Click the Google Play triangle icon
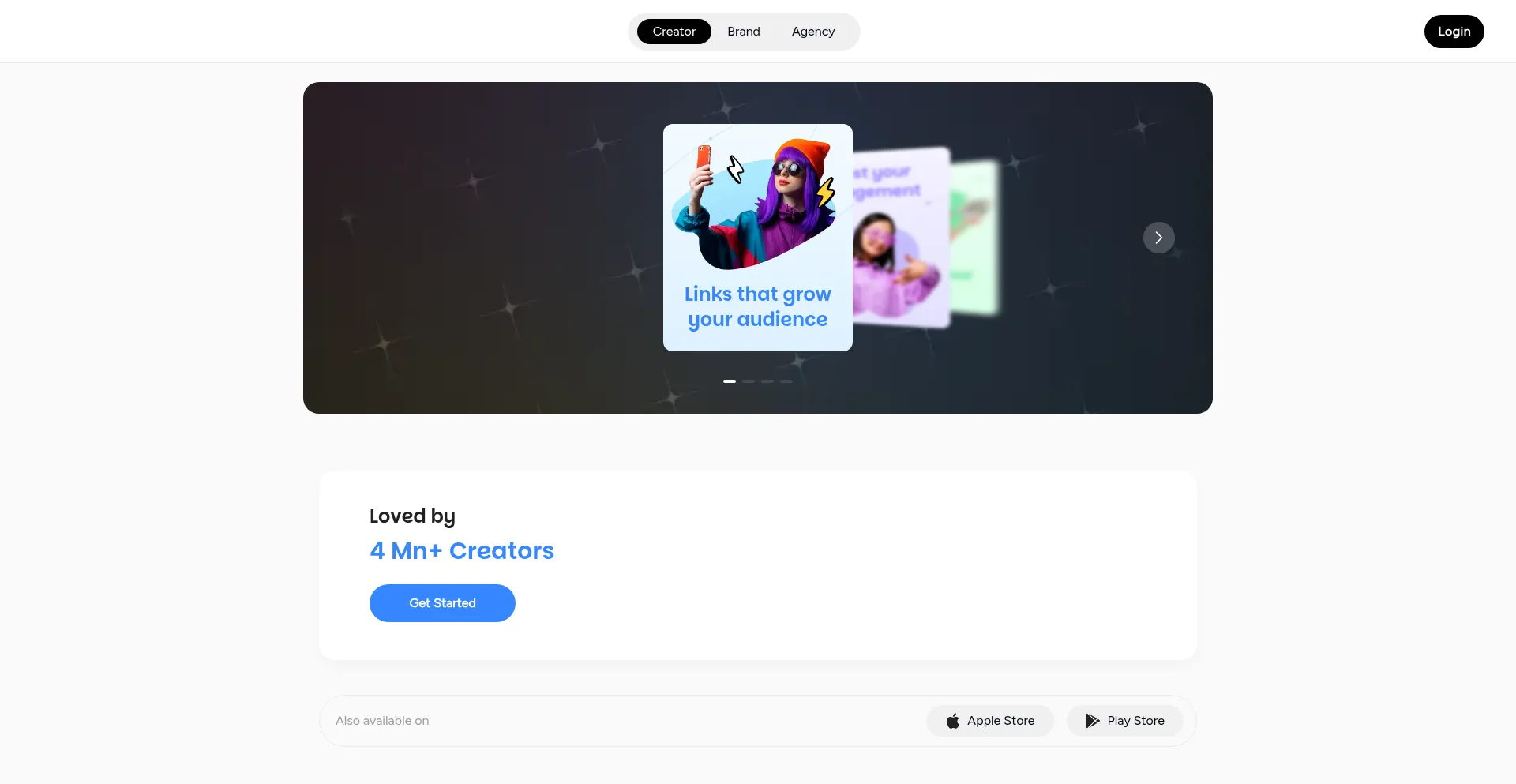Viewport: 1516px width, 784px height. point(1093,721)
